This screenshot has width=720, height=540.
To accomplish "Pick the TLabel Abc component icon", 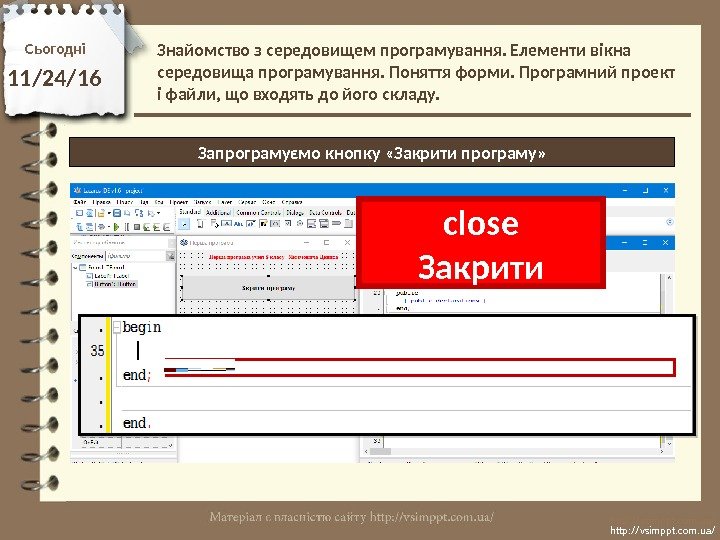I will click(238, 224).
